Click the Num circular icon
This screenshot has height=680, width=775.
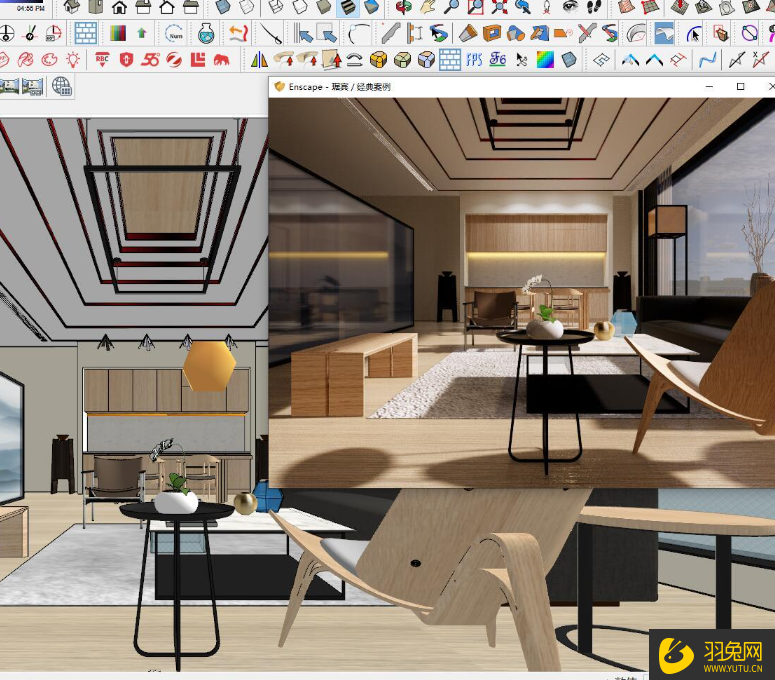(175, 33)
